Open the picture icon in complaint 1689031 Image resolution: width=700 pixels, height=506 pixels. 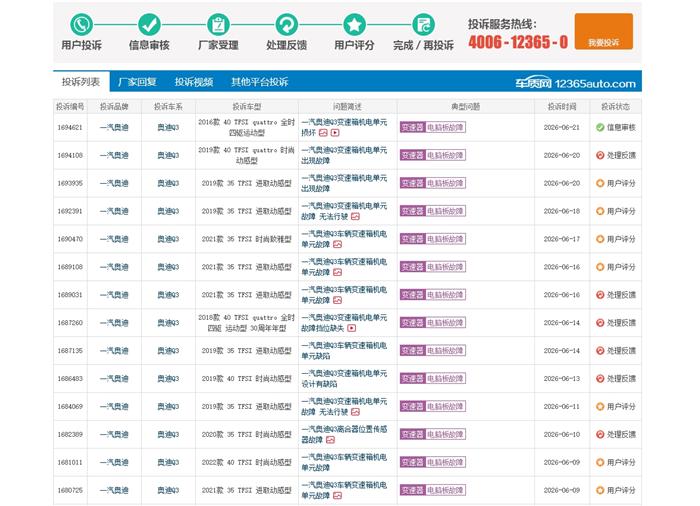pyautogui.click(x=338, y=300)
